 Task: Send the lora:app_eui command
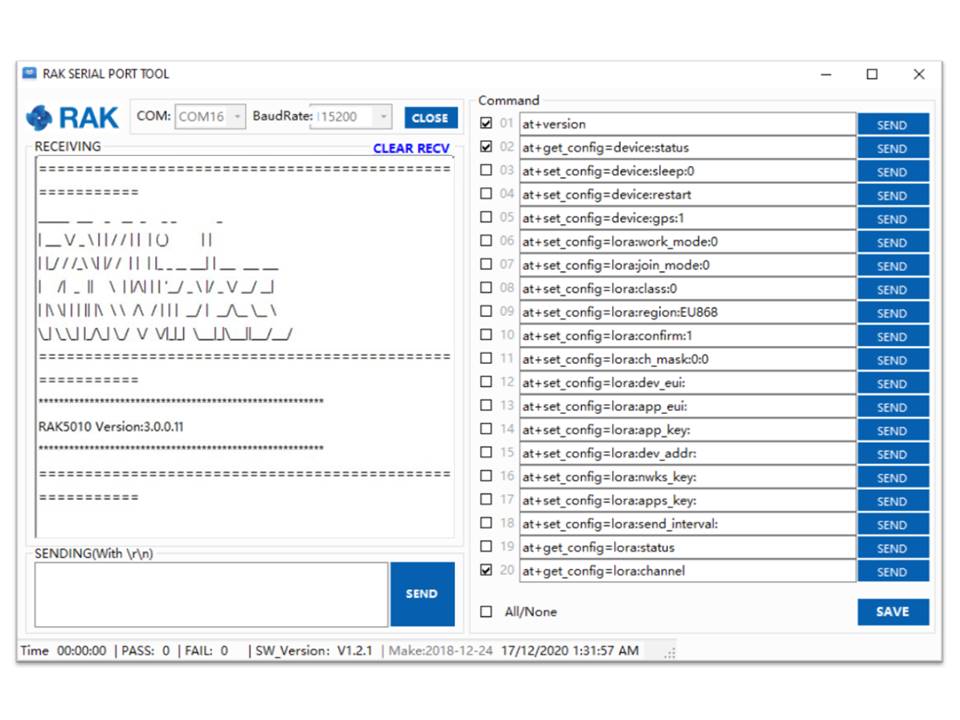[893, 407]
